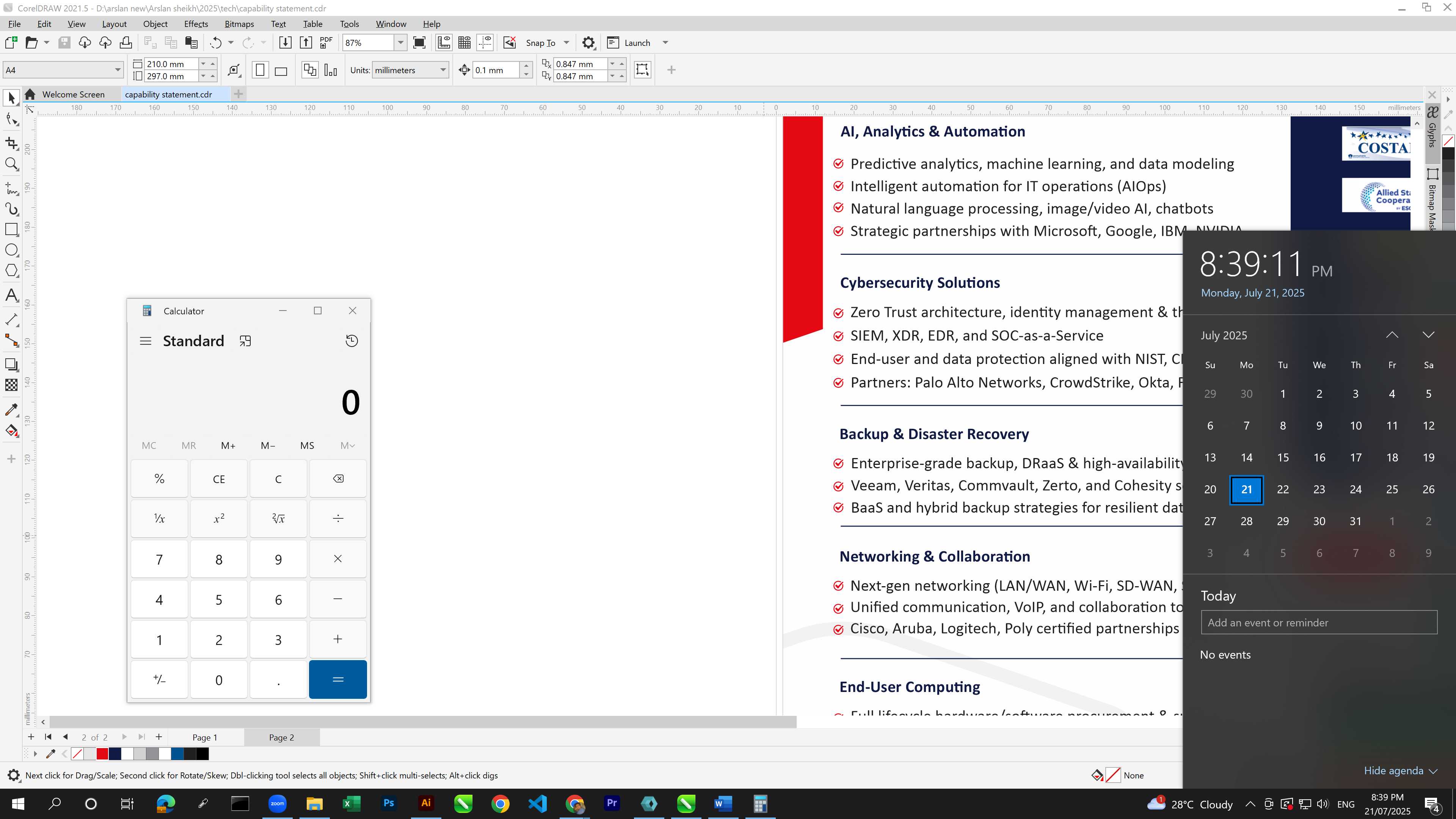Expand the Snap To dropdown
Viewport: 1456px width, 819px height.
pyautogui.click(x=566, y=43)
